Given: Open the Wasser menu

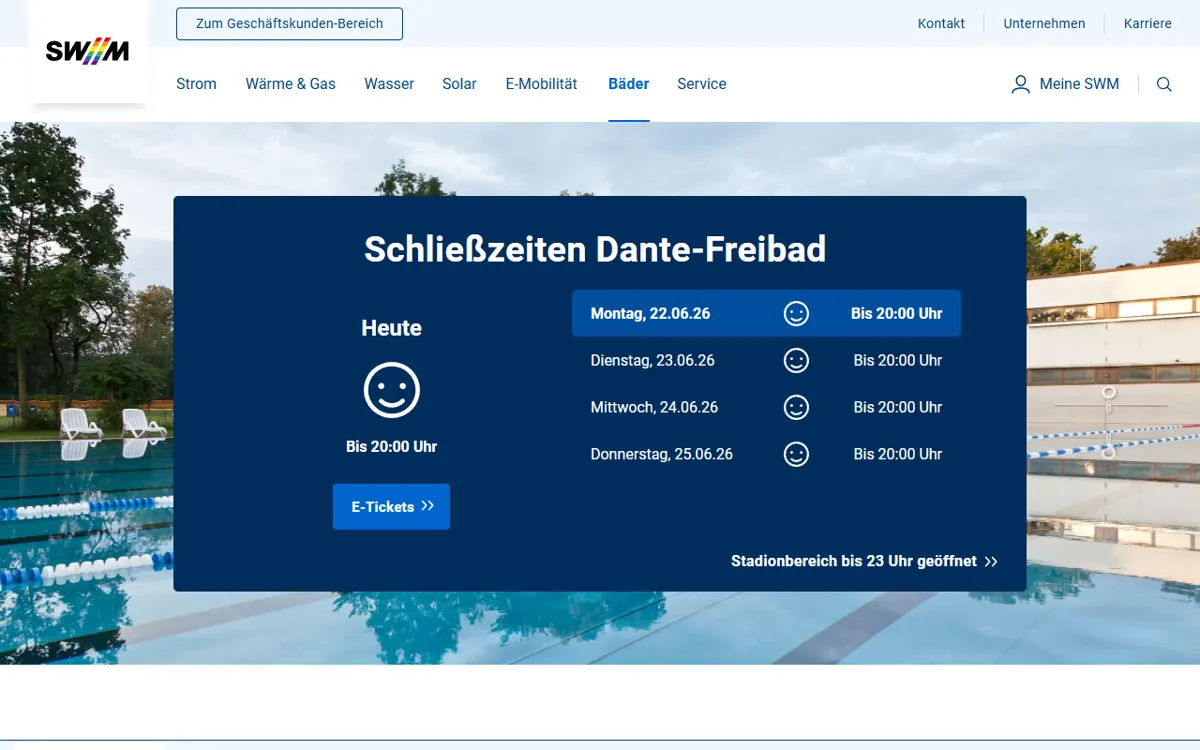Looking at the screenshot, I should click(389, 84).
